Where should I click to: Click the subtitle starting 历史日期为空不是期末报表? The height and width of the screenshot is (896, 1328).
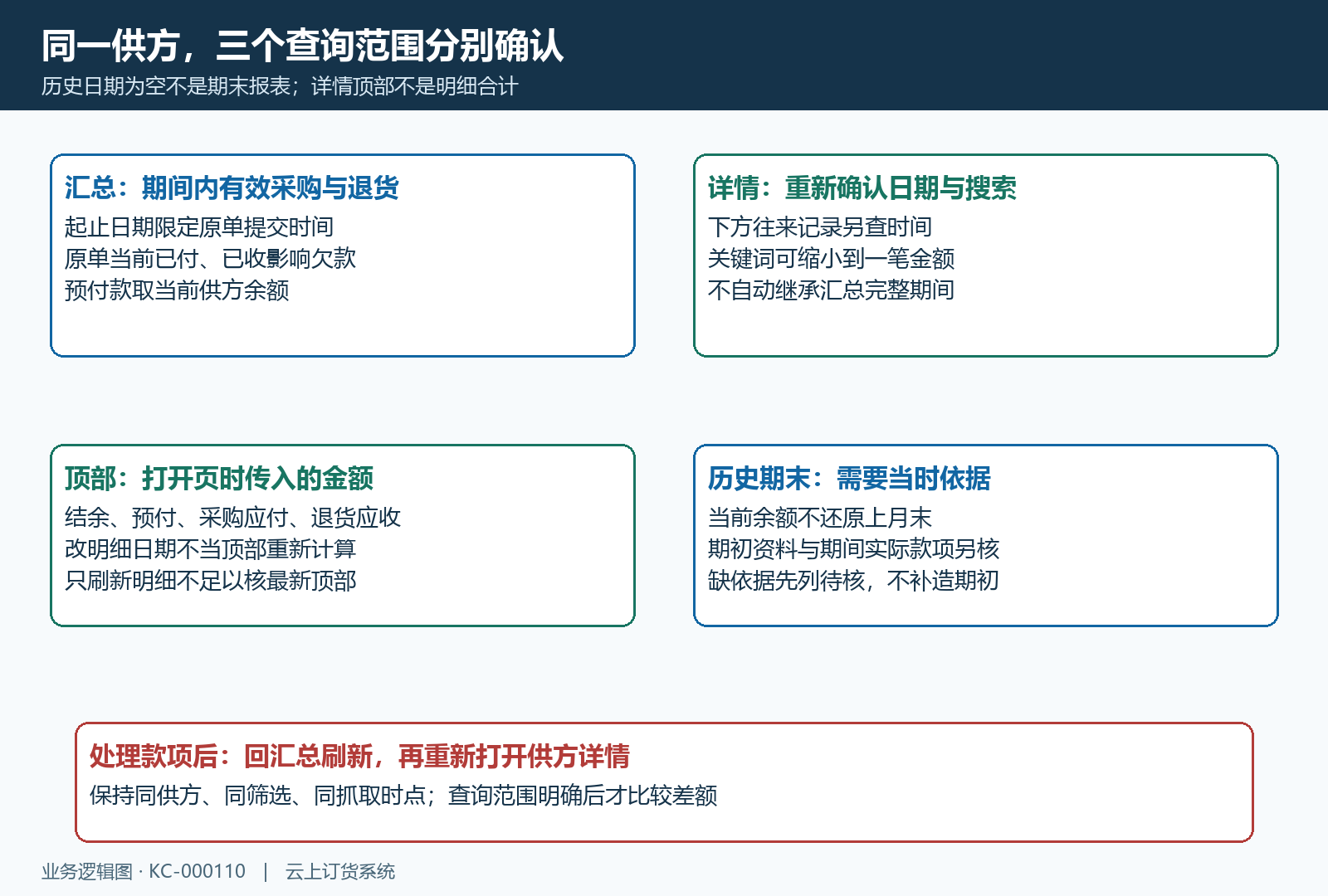coord(280,86)
